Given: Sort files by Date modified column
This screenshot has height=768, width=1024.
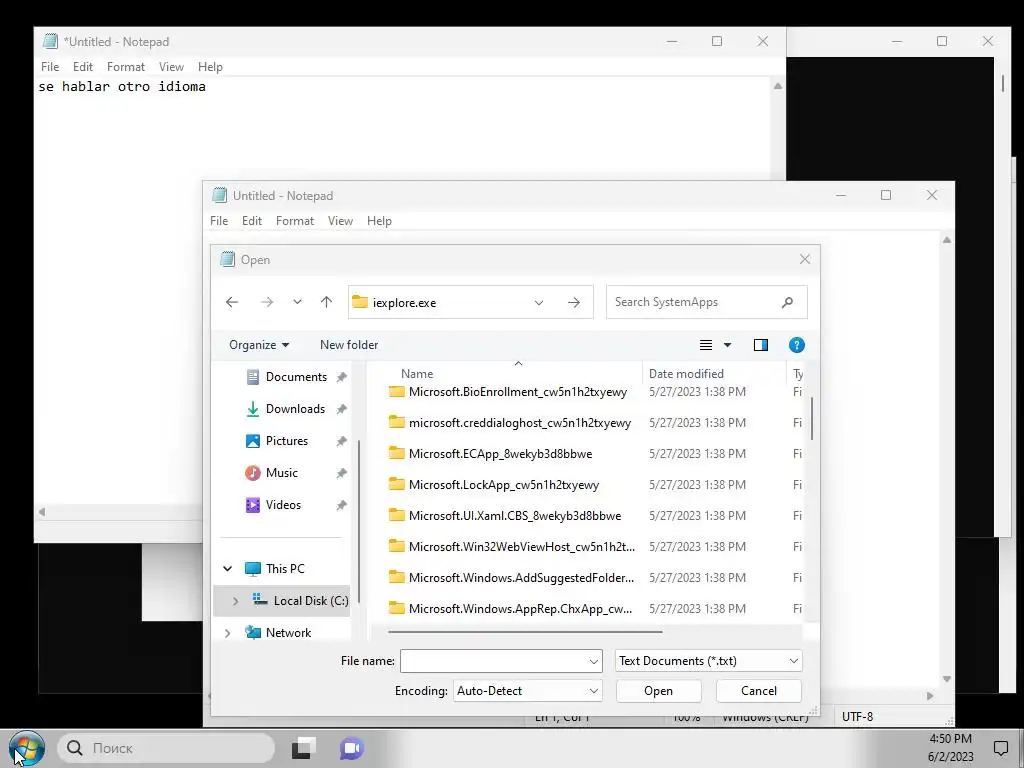Looking at the screenshot, I should point(686,374).
